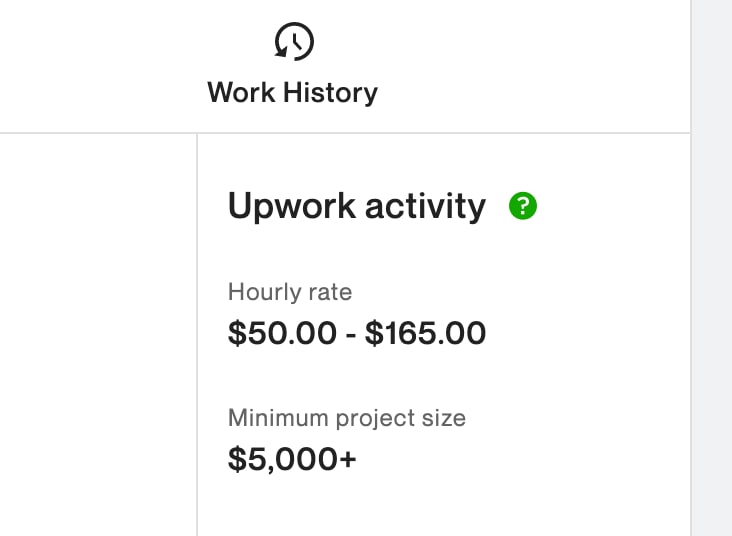The width and height of the screenshot is (732, 536).
Task: Click the word Upwork in the section heading
Action: (292, 206)
